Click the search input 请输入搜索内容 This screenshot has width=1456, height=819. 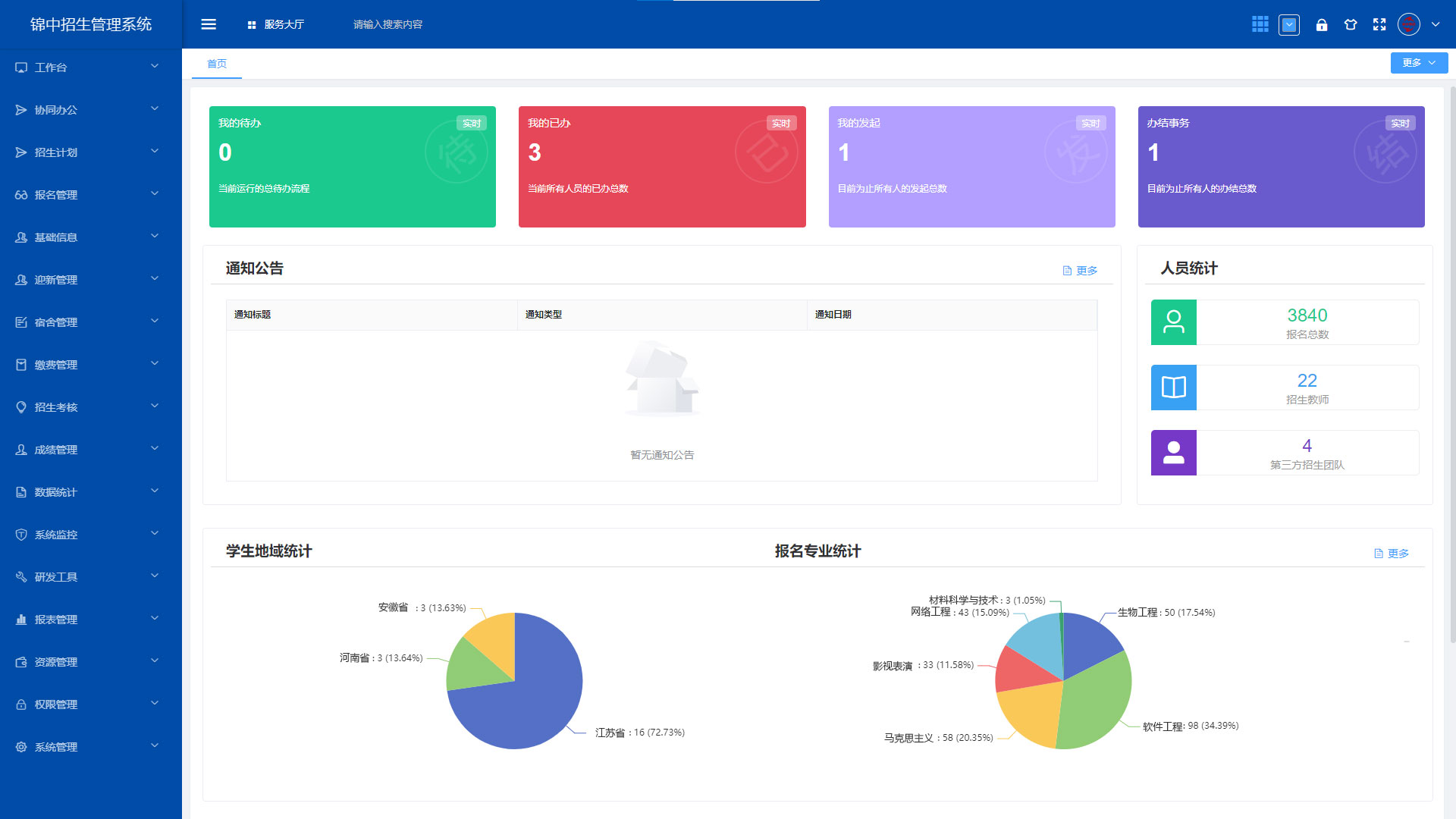point(388,24)
